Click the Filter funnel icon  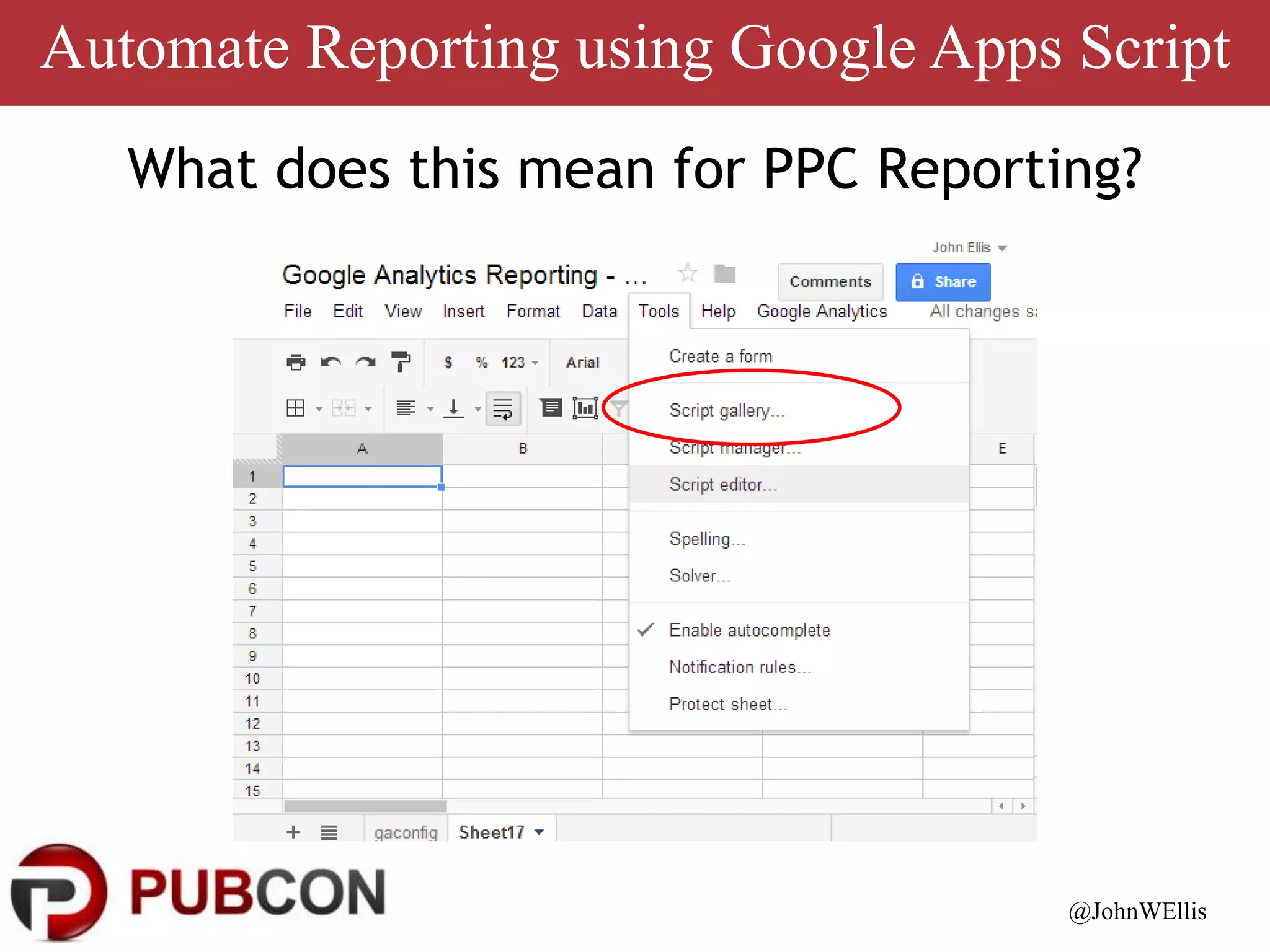(x=618, y=408)
